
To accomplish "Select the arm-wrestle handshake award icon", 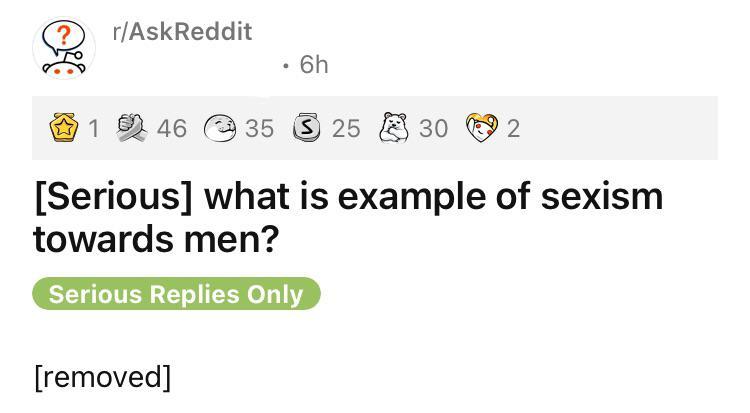I will point(131,128).
